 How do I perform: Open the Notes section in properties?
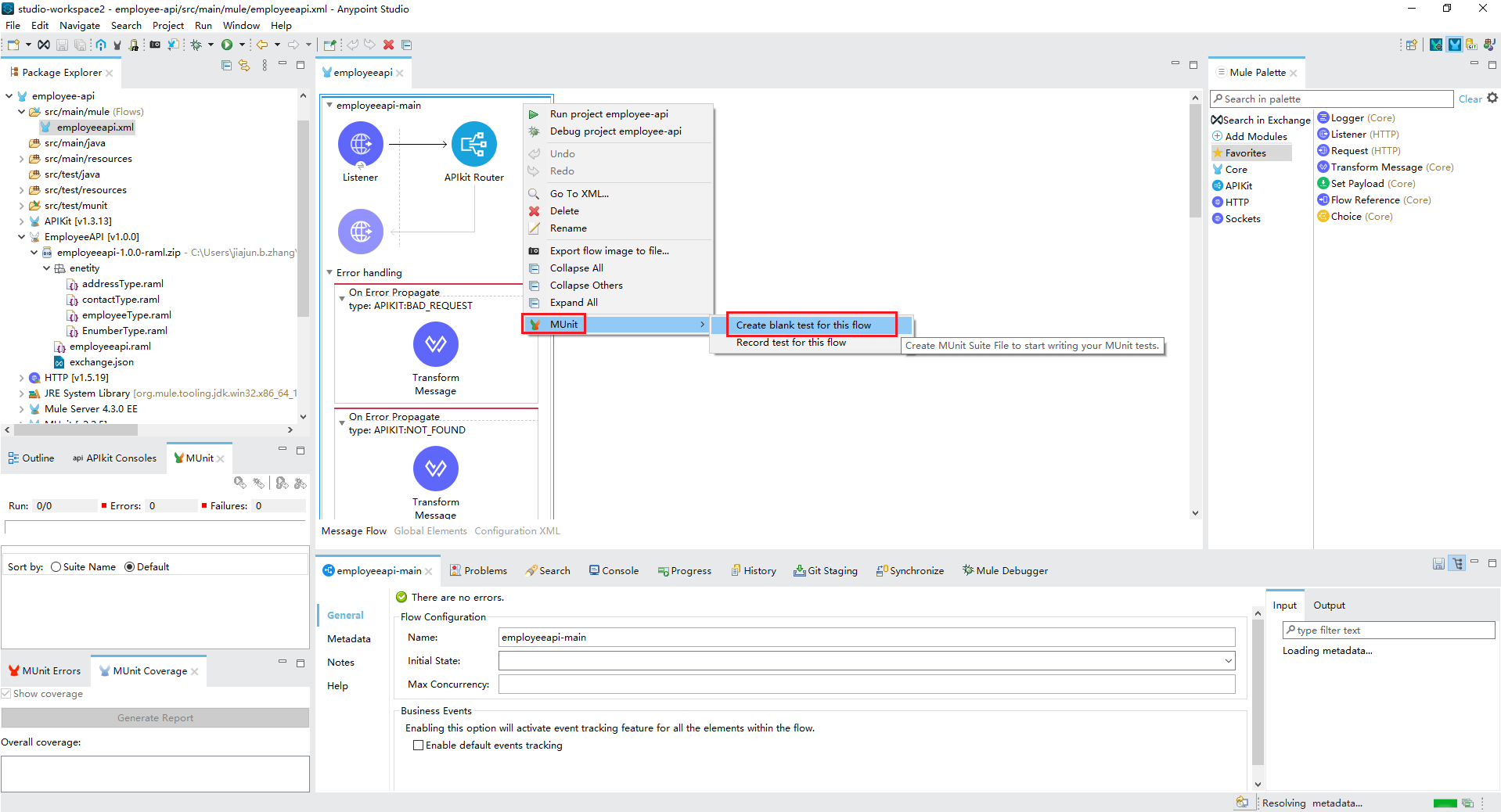[340, 663]
